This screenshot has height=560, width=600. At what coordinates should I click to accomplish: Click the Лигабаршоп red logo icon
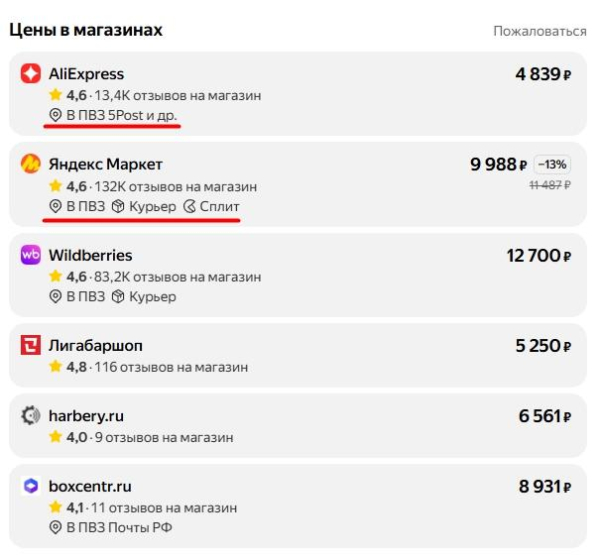[x=31, y=346]
